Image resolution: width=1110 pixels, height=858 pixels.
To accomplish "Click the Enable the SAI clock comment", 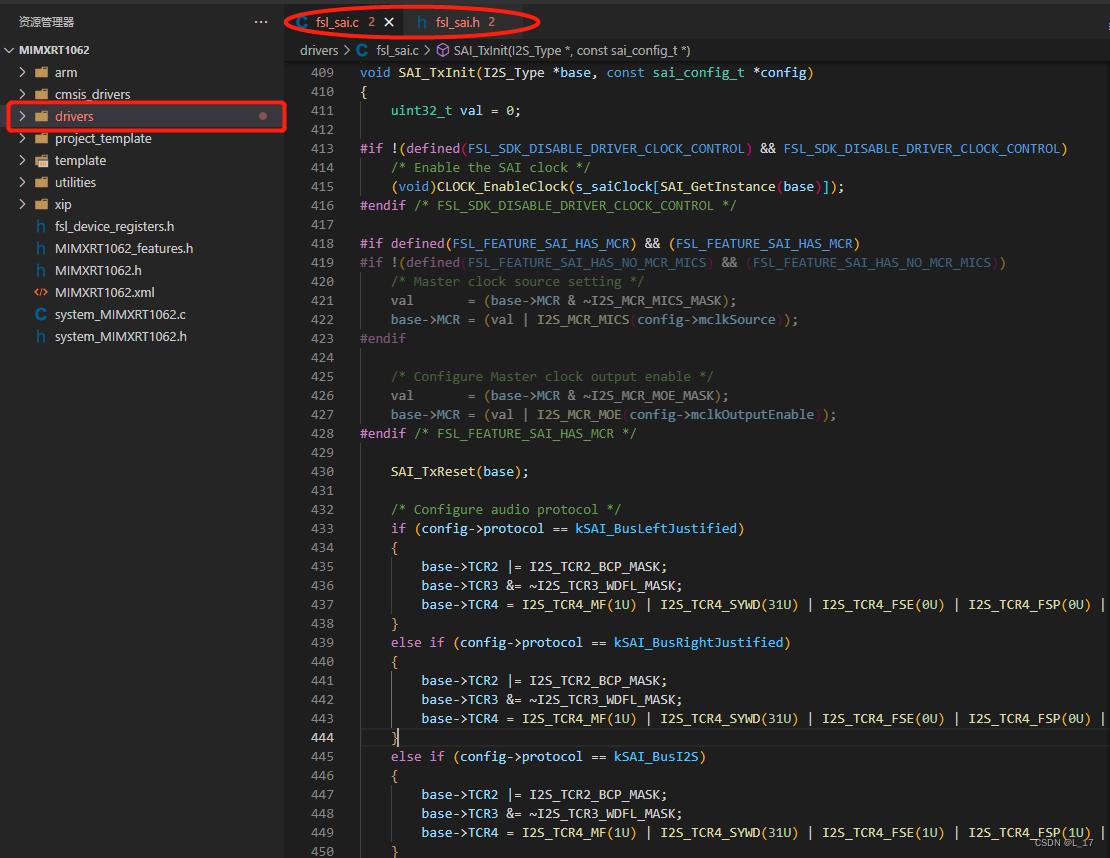I will 490,167.
